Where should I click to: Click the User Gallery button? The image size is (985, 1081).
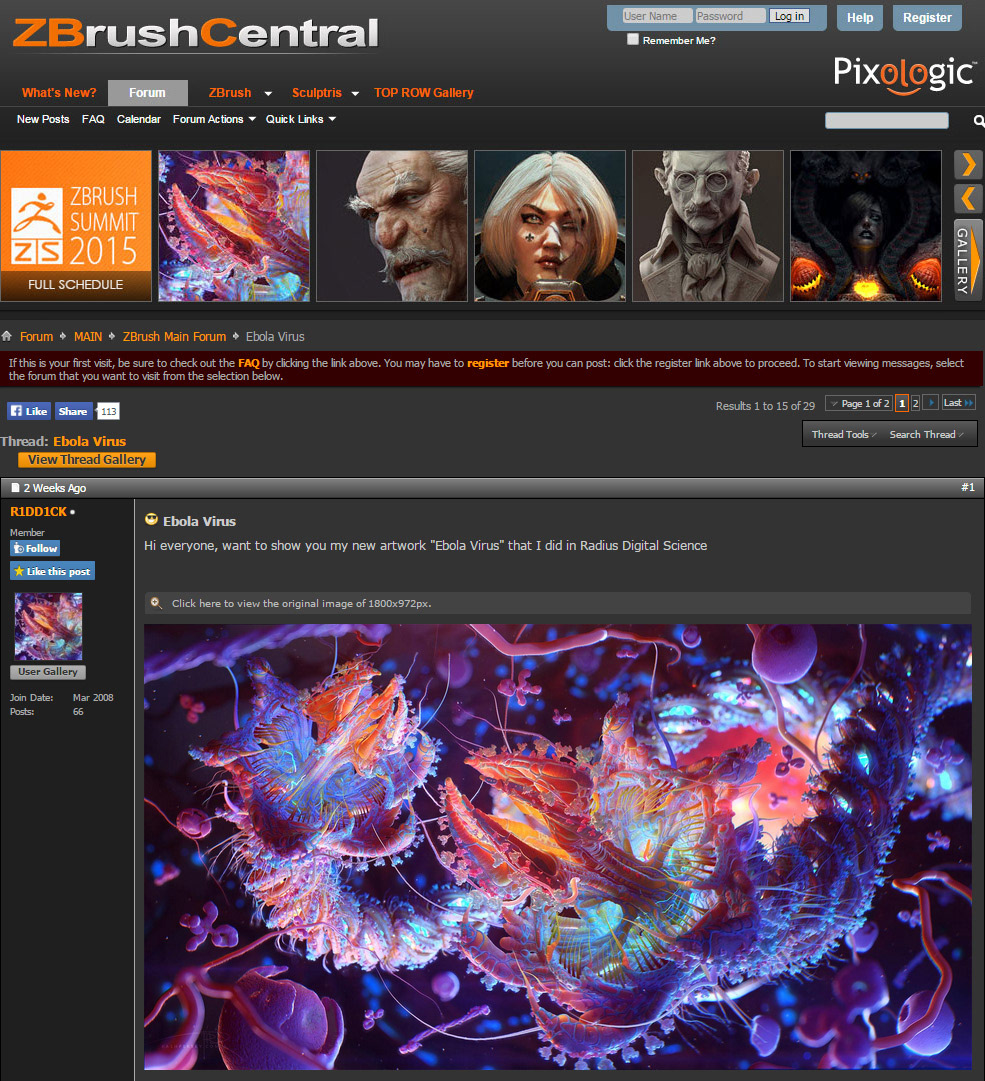[48, 671]
